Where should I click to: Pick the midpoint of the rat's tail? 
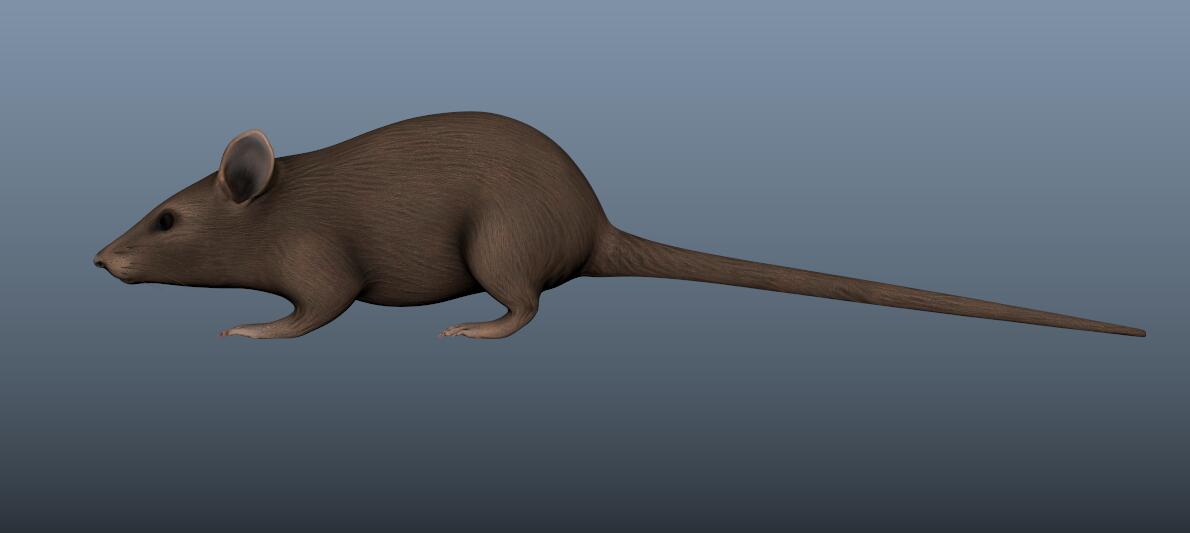870,289
